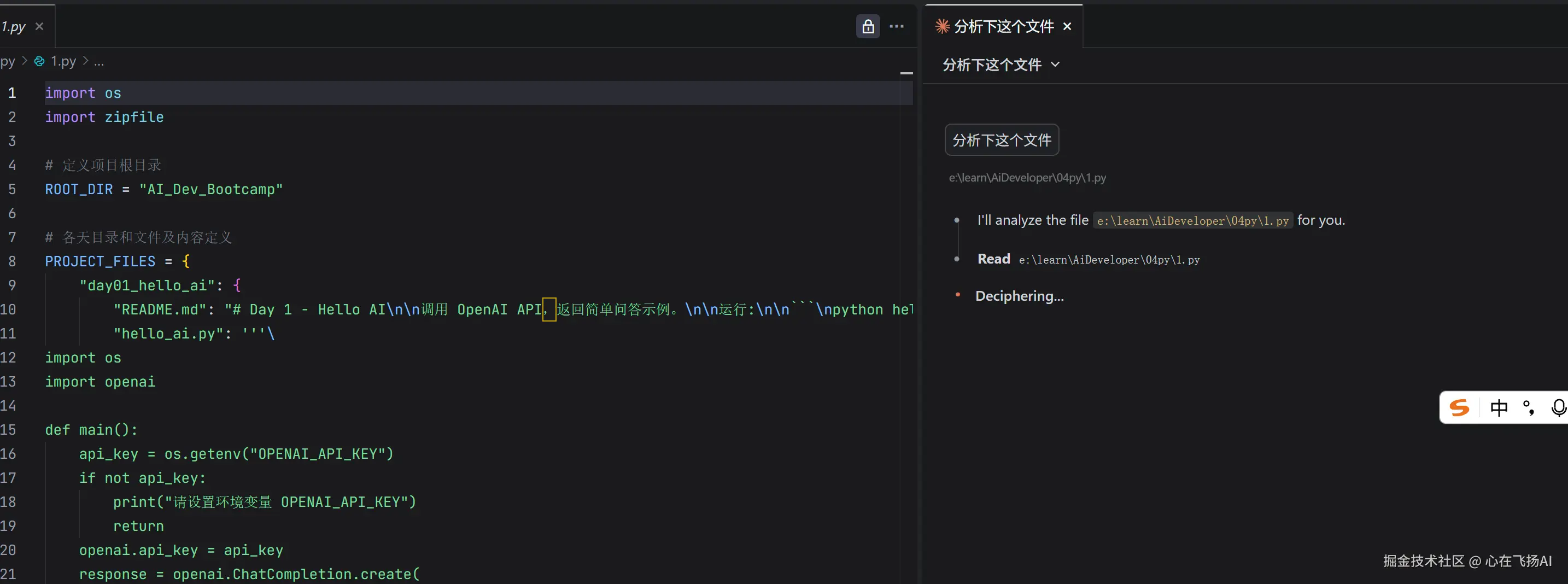Screen dimensions: 1568x584
Task: Open the breadcrumb ellipsis symbol dropdown
Action: coord(98,61)
